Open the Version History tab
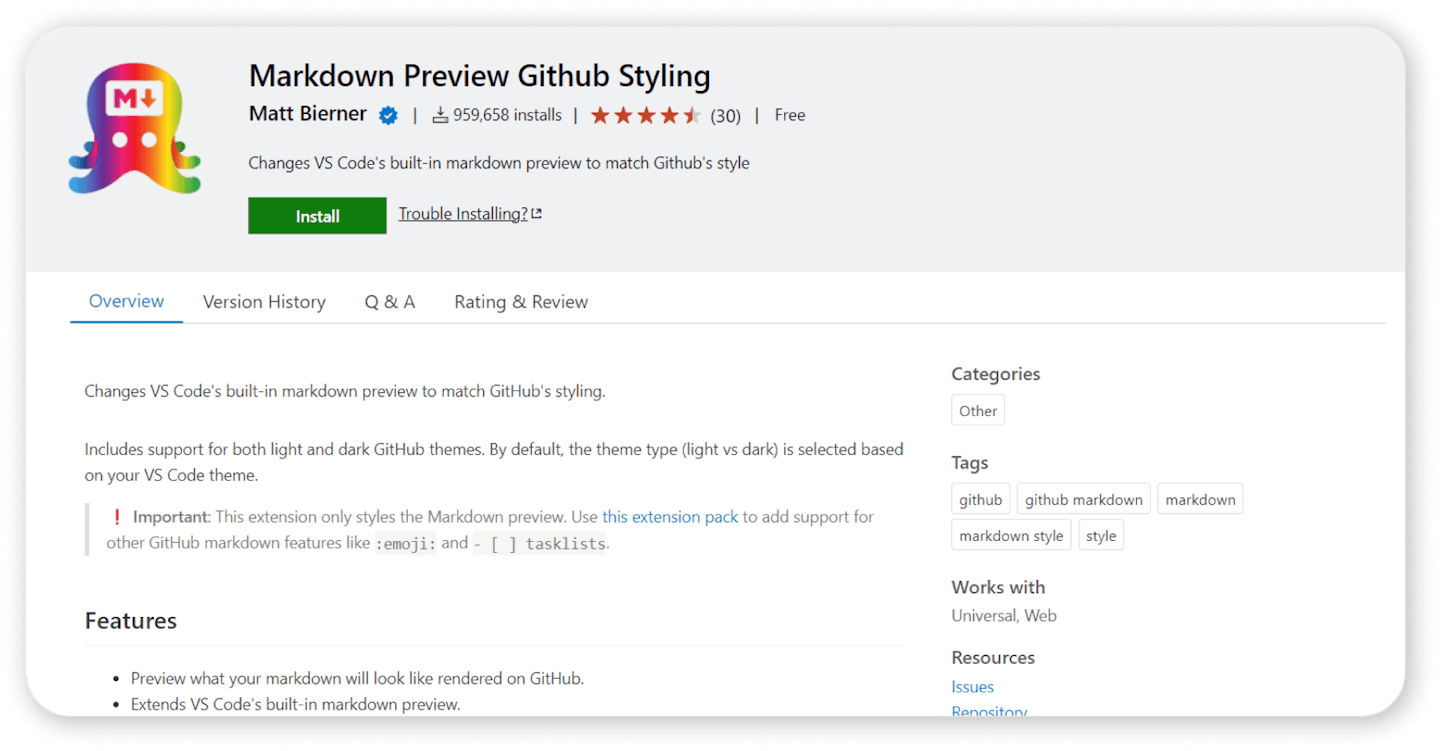Image resolution: width=1440 pixels, height=751 pixels. 264,302
